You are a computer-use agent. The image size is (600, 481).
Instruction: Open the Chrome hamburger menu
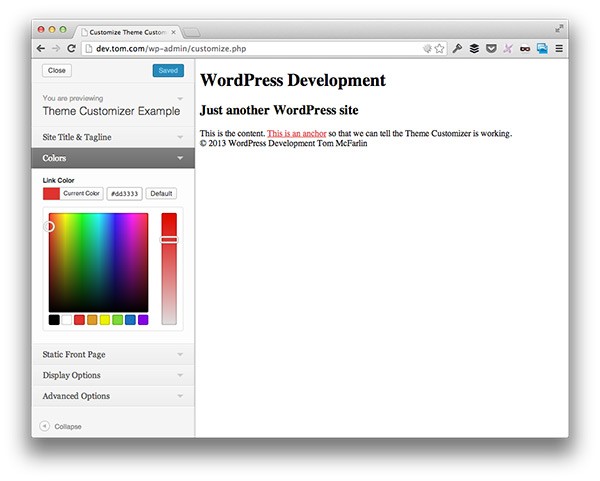point(559,49)
